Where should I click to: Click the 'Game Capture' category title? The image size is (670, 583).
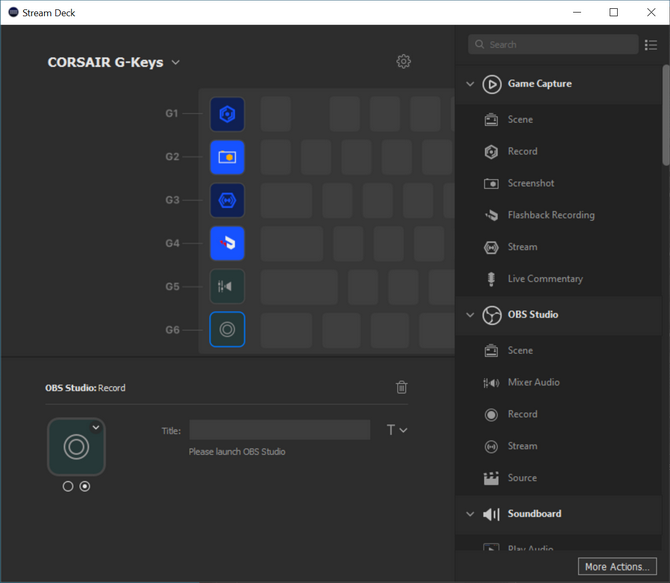[540, 84]
